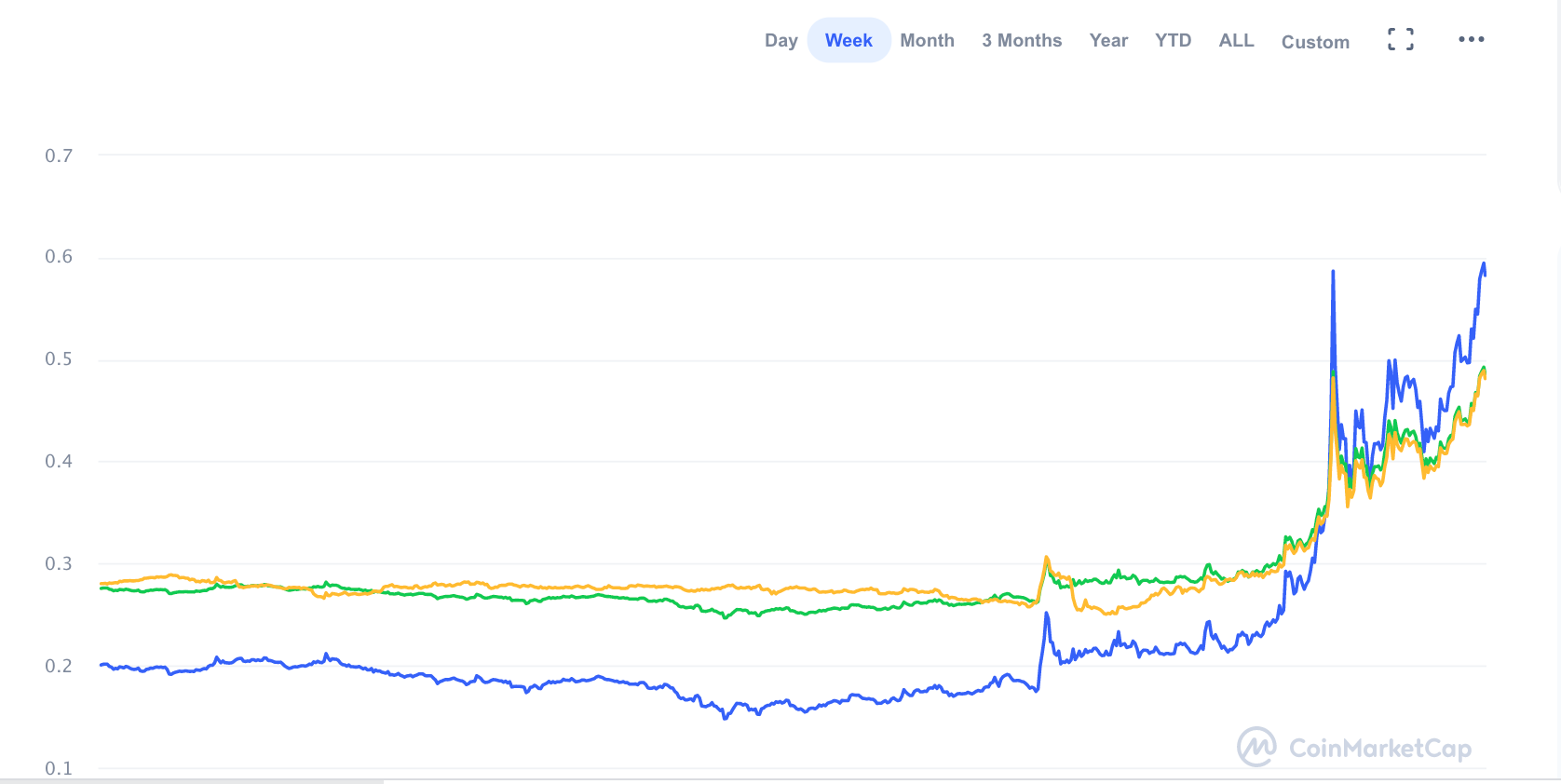Viewport: 1561px width, 784px height.
Task: Select the Week time range
Action: point(848,40)
